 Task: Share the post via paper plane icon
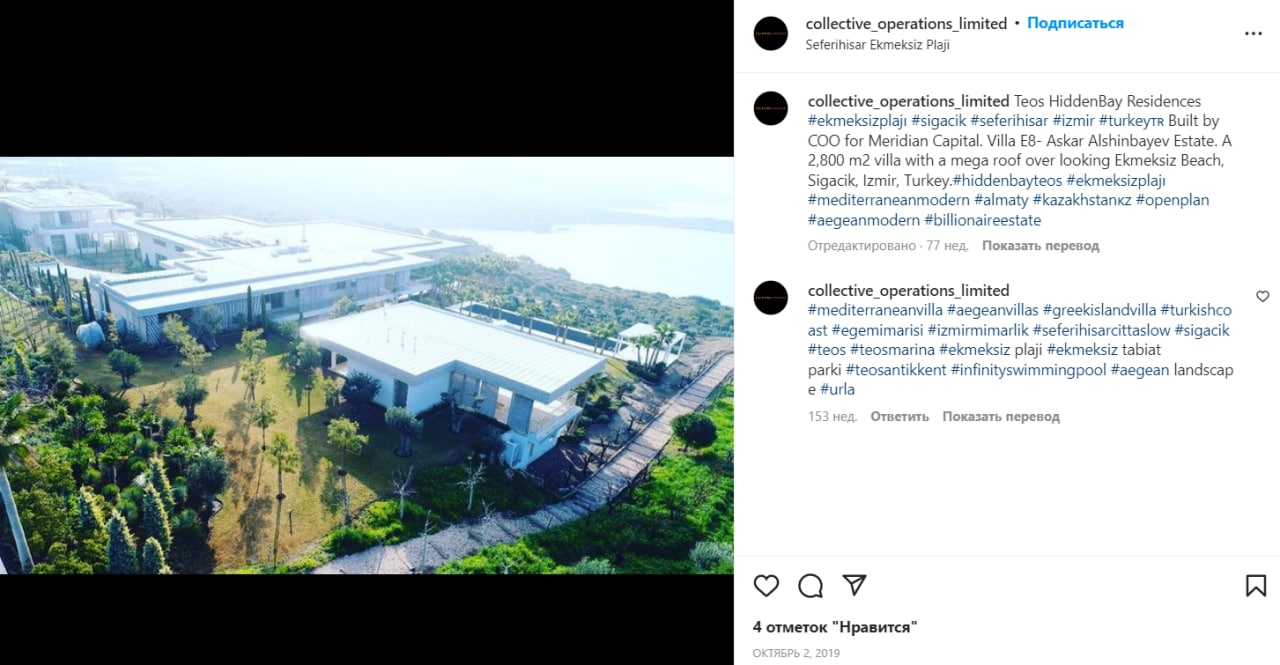[854, 585]
